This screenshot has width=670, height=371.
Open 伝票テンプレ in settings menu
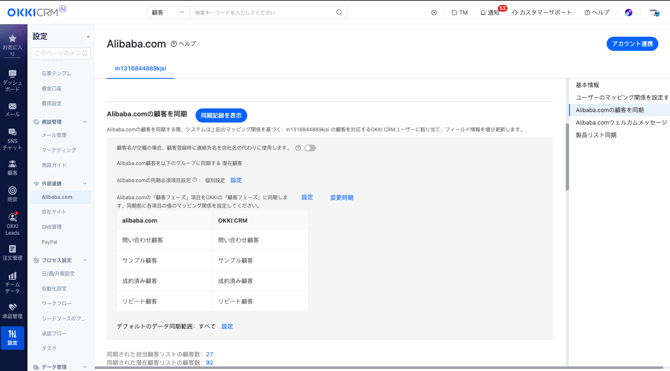pos(56,74)
